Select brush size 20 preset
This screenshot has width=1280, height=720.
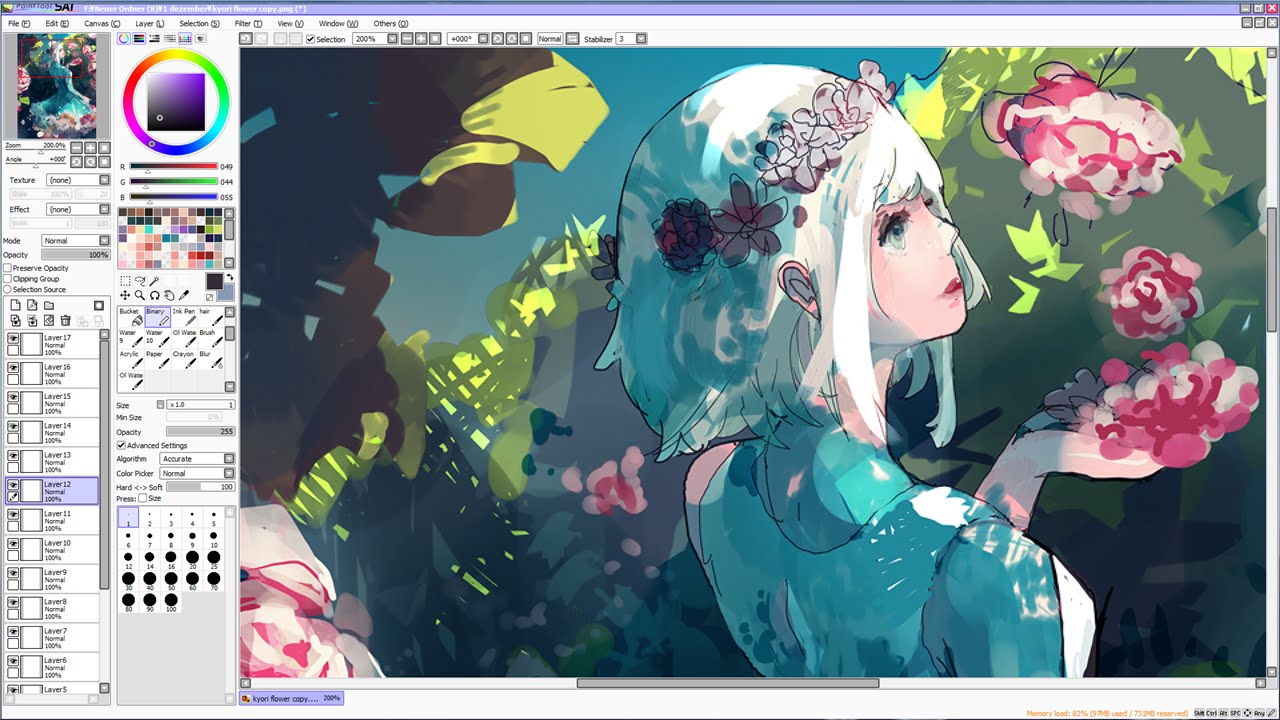(x=192, y=559)
